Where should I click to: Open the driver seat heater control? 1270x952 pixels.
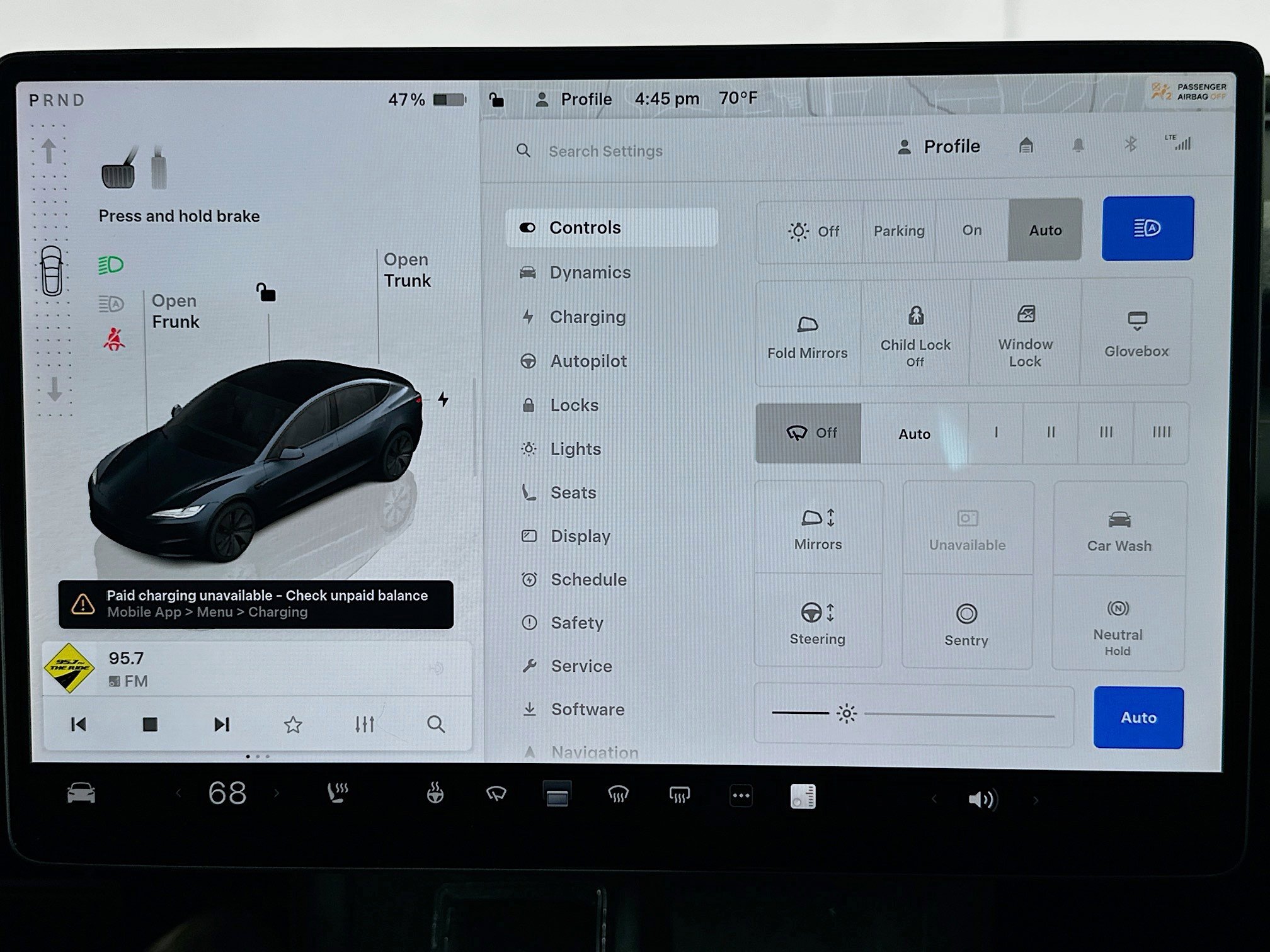coord(338,795)
